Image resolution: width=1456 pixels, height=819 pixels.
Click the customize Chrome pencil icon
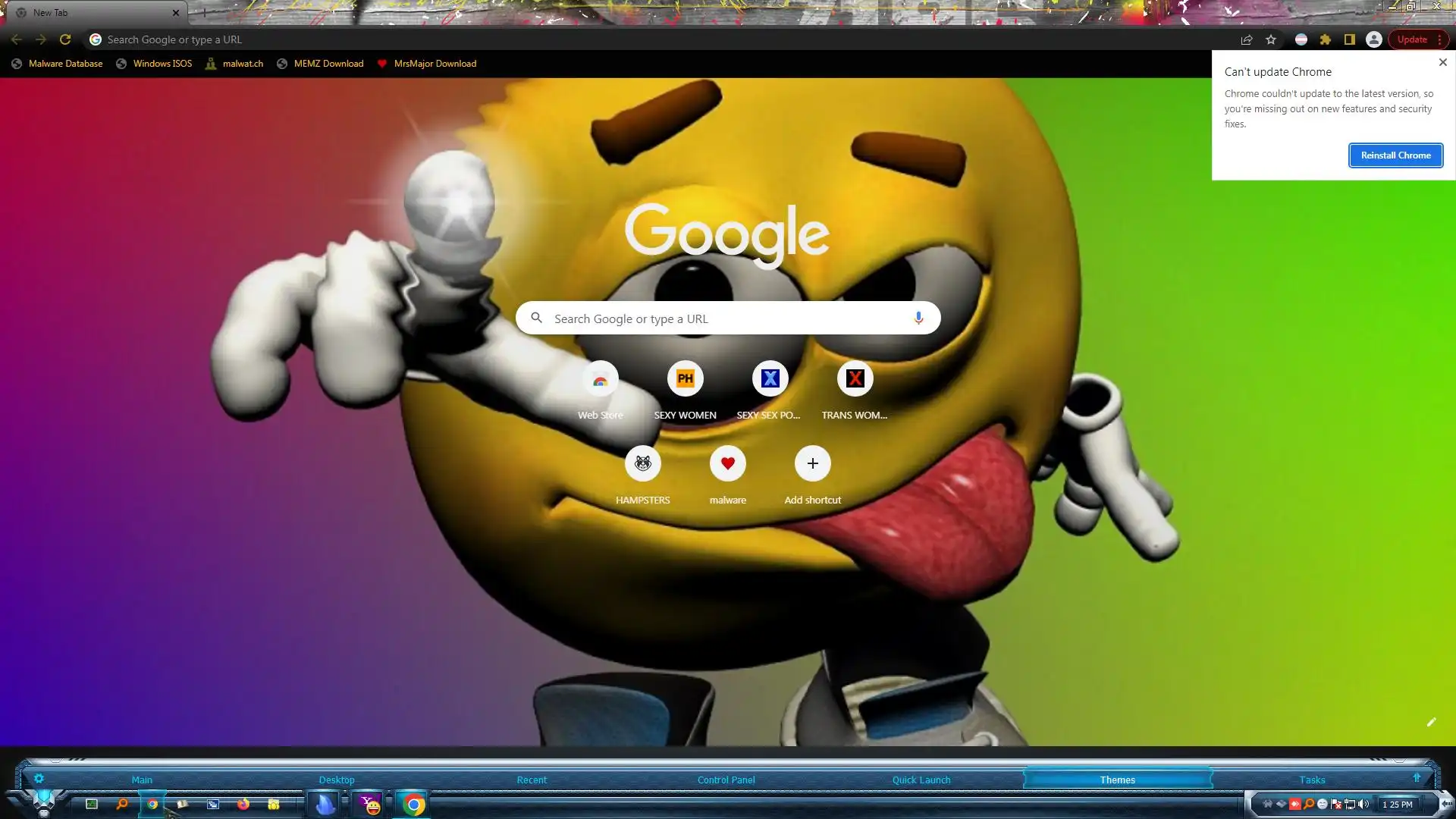(x=1431, y=722)
